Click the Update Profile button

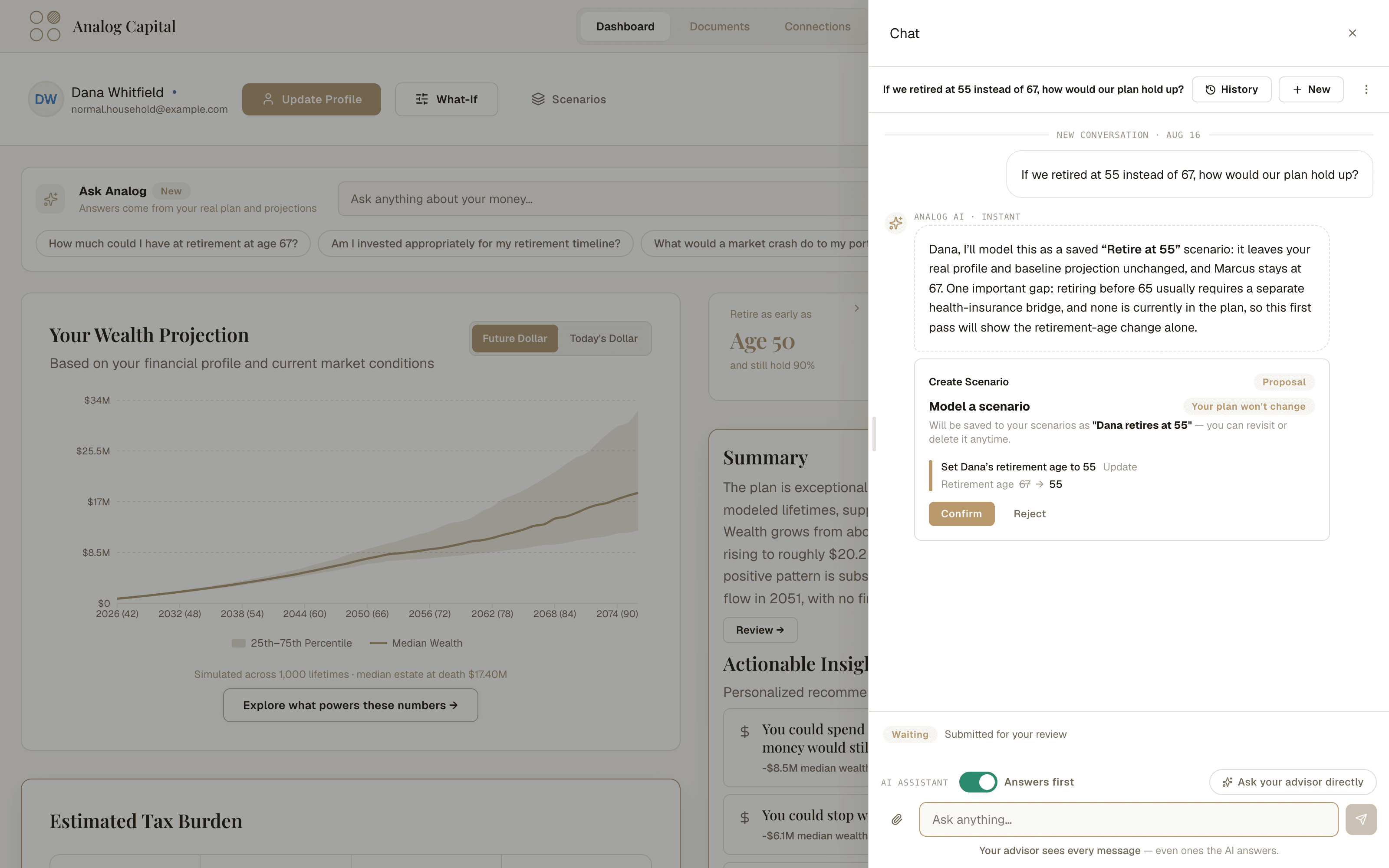coord(312,99)
